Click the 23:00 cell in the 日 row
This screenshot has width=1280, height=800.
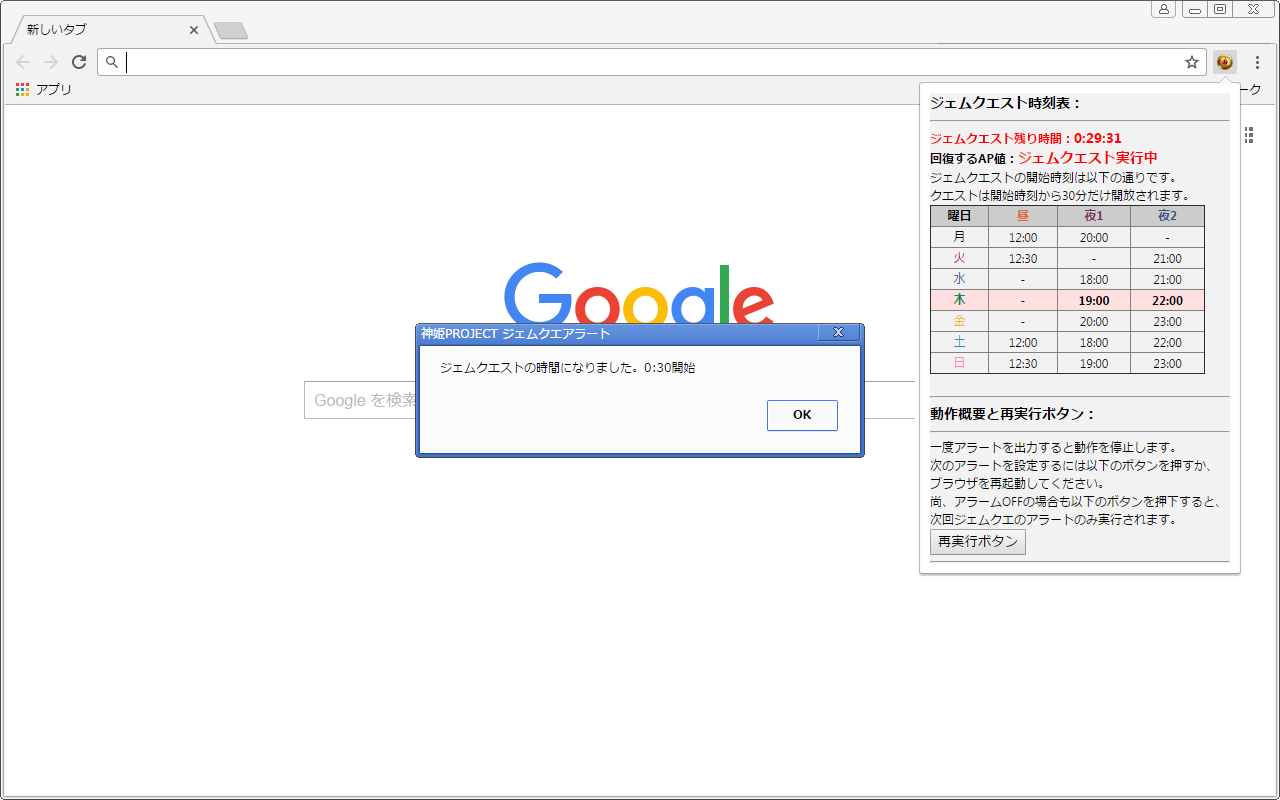[1167, 363]
